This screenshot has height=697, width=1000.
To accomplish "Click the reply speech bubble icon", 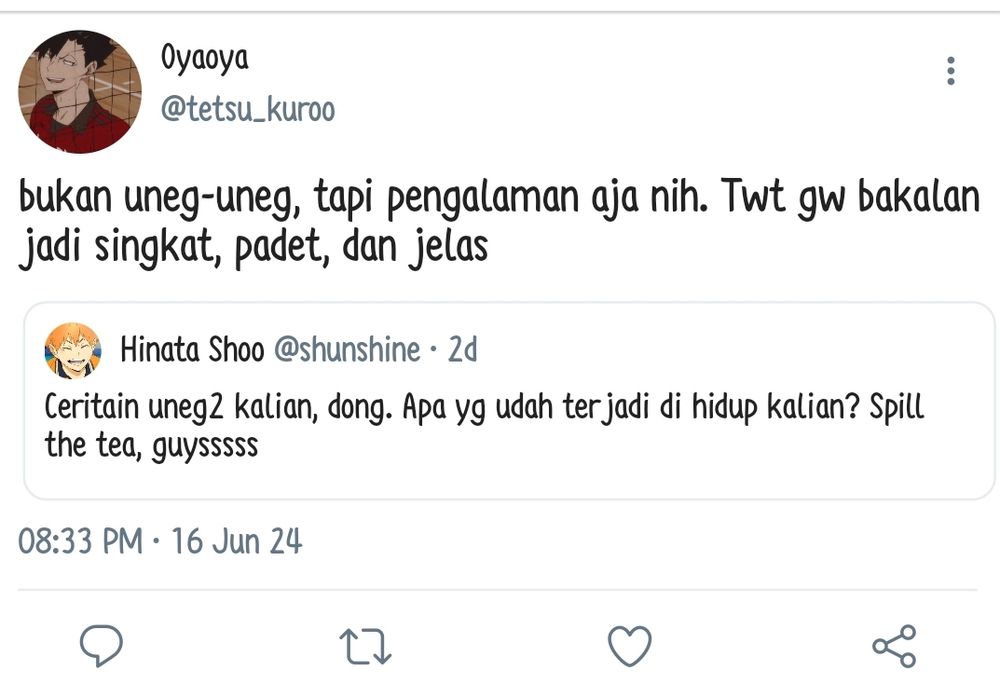I will click(x=101, y=646).
